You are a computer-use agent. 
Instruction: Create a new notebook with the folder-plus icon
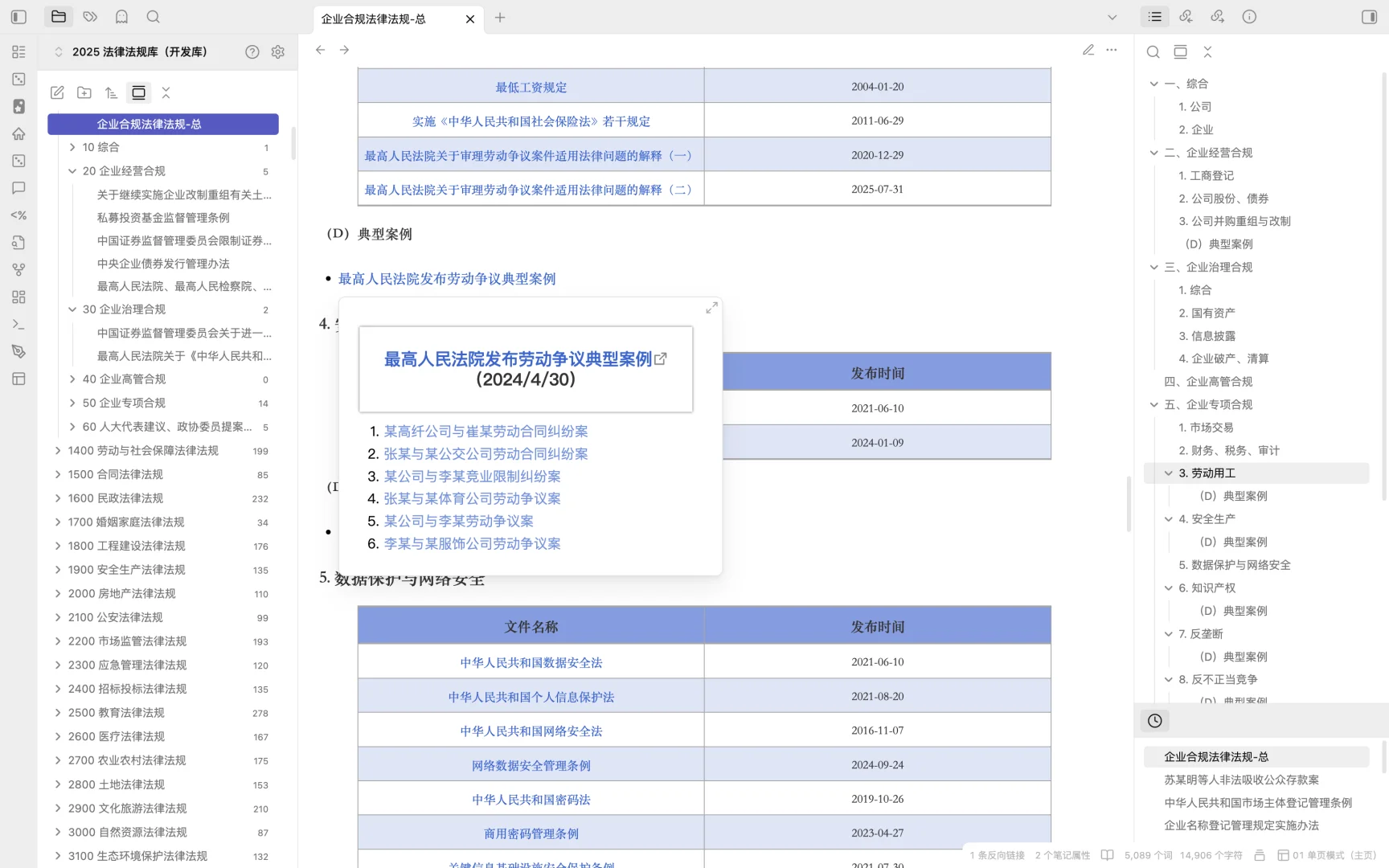point(84,92)
